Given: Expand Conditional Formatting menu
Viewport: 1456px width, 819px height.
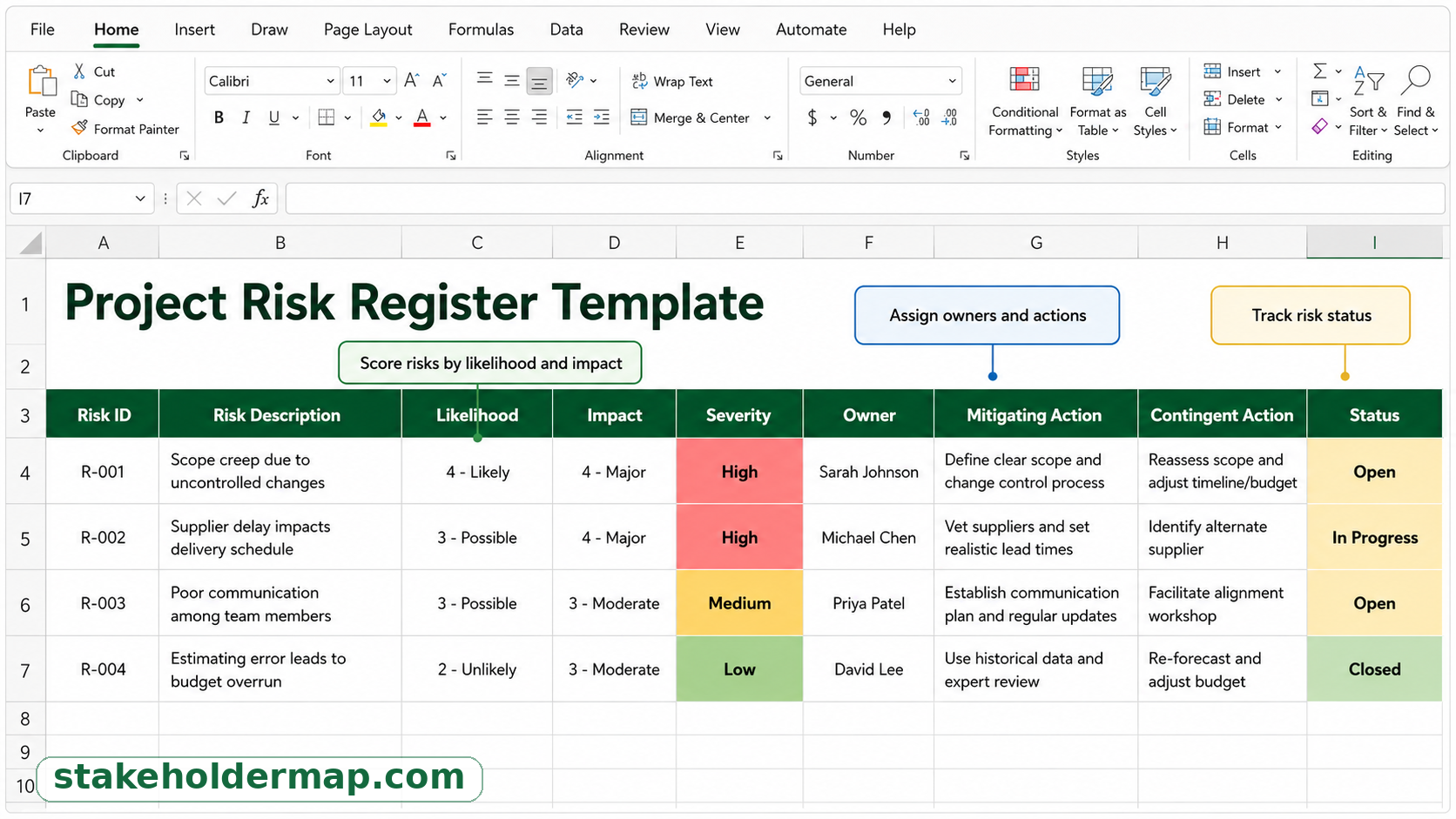Looking at the screenshot, I should [x=1025, y=102].
